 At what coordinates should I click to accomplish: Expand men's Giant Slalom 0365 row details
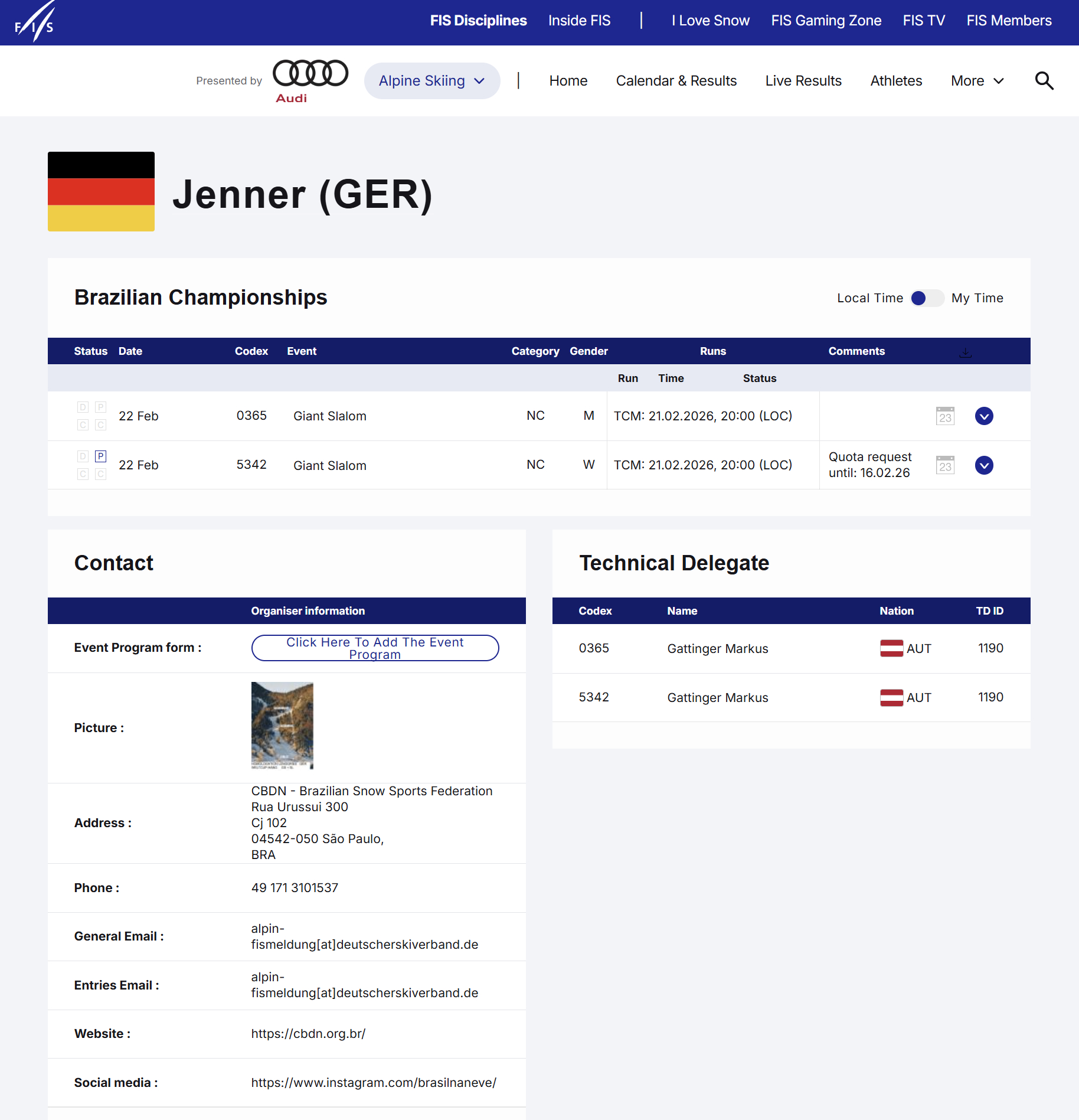pyautogui.click(x=984, y=416)
